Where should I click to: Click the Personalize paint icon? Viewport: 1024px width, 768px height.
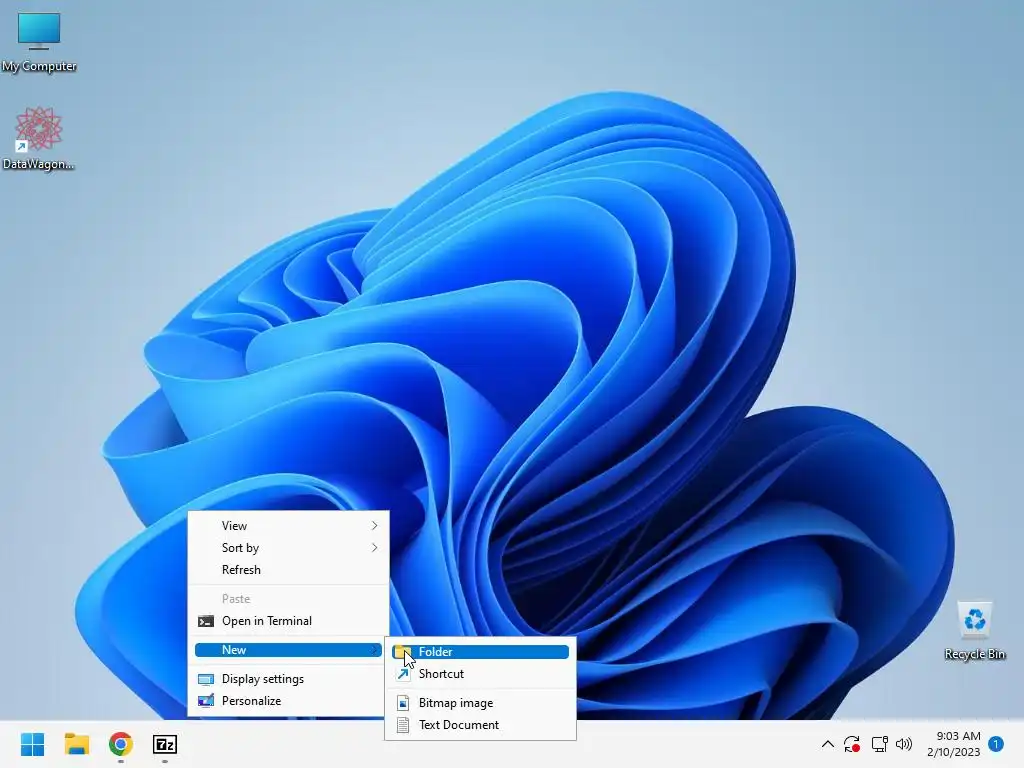[206, 701]
